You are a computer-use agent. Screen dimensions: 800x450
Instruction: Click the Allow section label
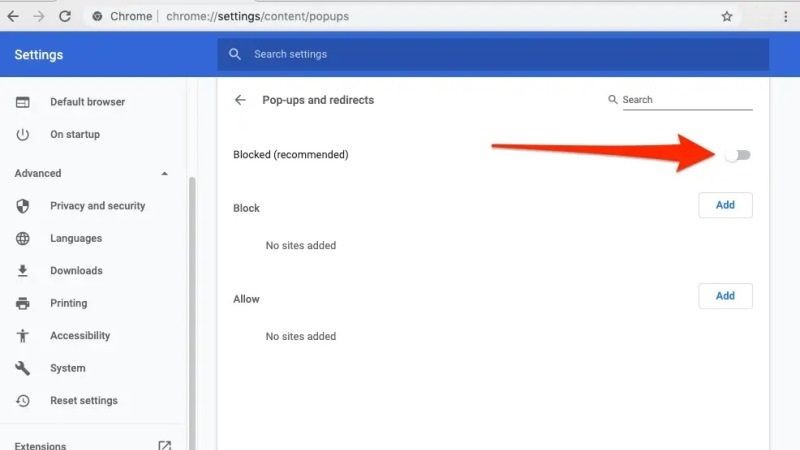pos(246,299)
